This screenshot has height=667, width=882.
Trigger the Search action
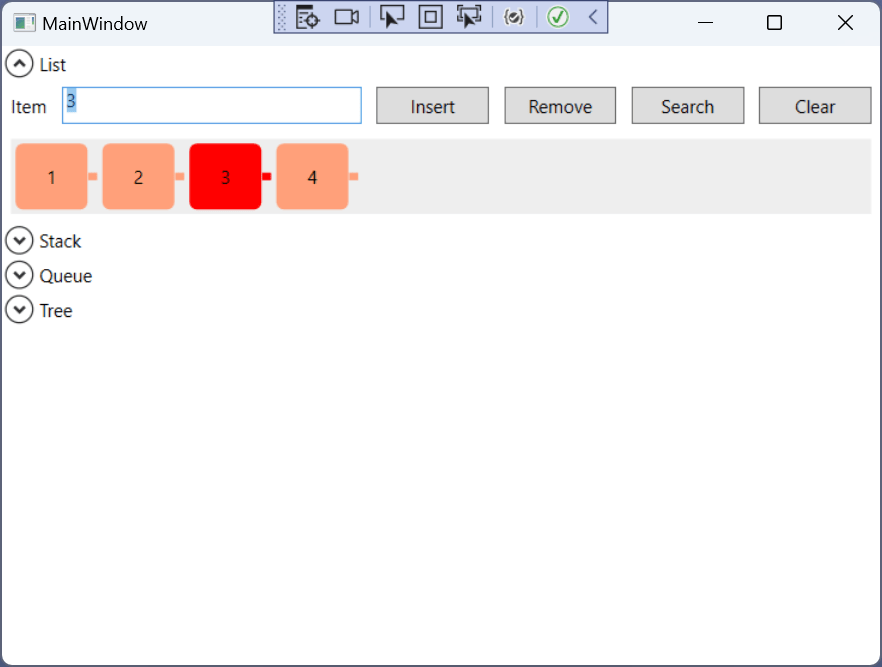click(x=687, y=105)
